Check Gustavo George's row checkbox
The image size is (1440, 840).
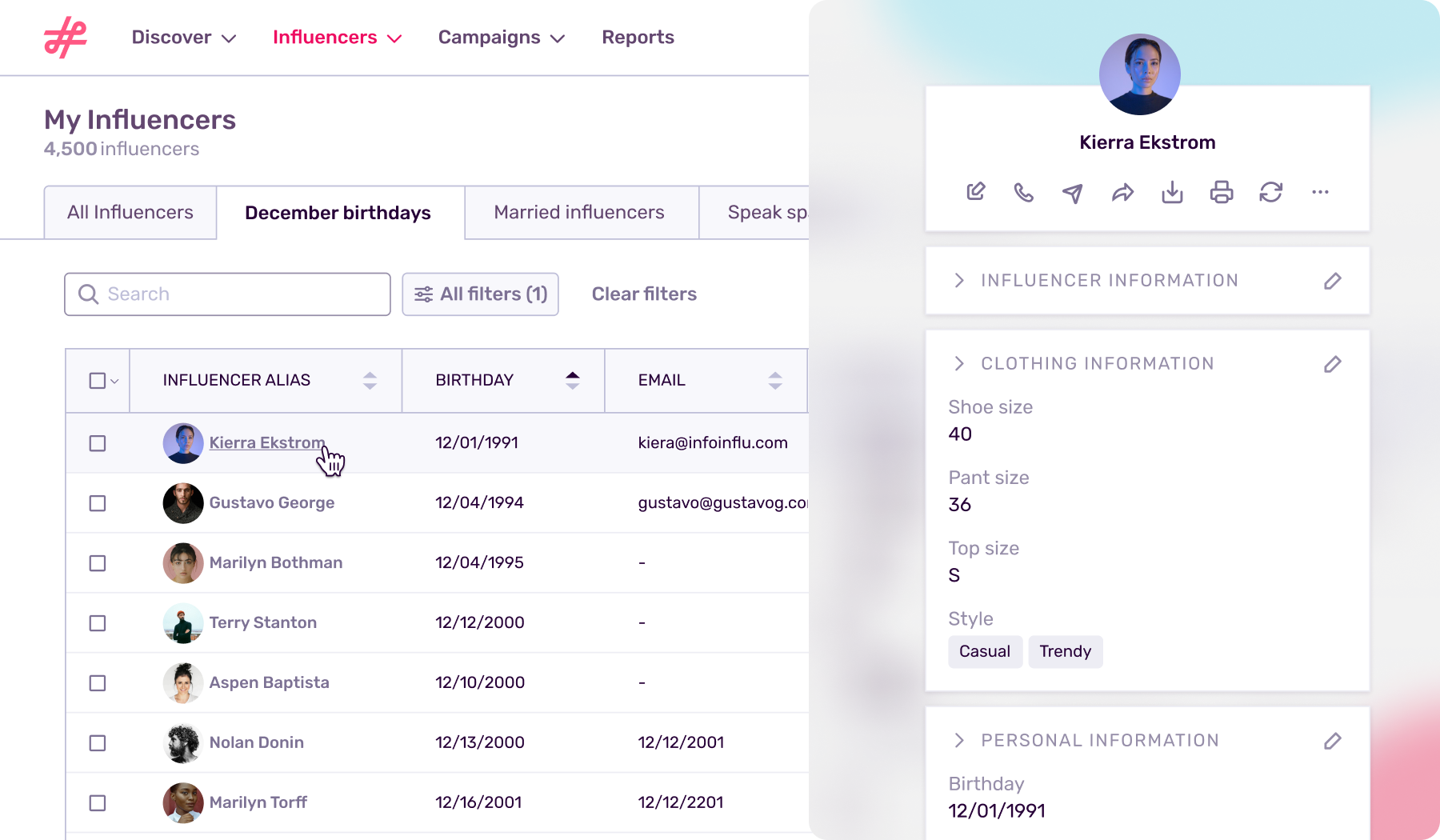97,503
